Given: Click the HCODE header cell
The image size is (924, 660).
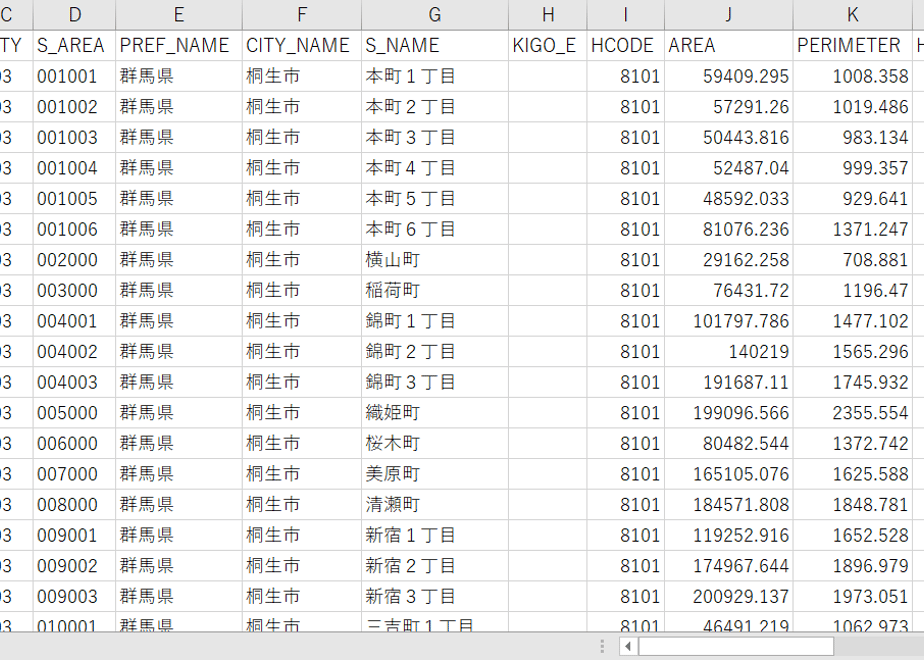Looking at the screenshot, I should [625, 45].
